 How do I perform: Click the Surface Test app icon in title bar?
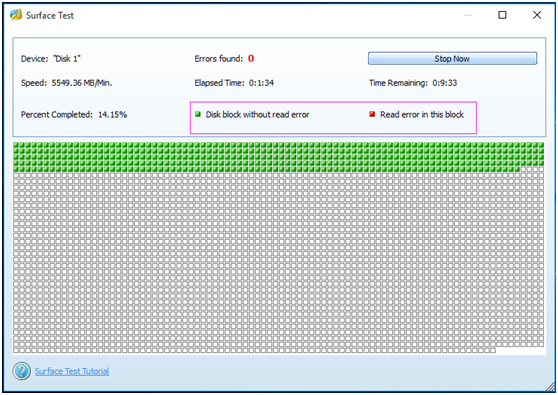16,15
